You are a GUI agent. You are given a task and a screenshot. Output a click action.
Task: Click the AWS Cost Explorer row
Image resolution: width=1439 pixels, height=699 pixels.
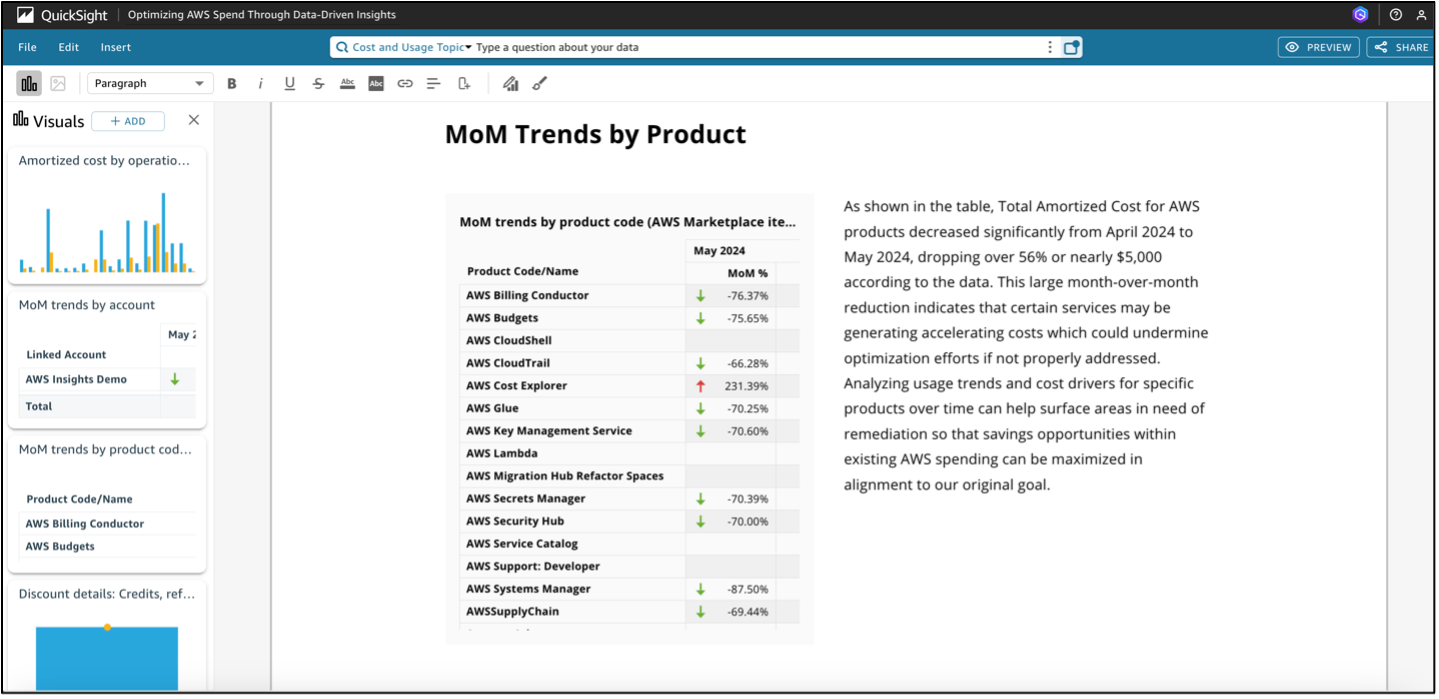pyautogui.click(x=630, y=385)
